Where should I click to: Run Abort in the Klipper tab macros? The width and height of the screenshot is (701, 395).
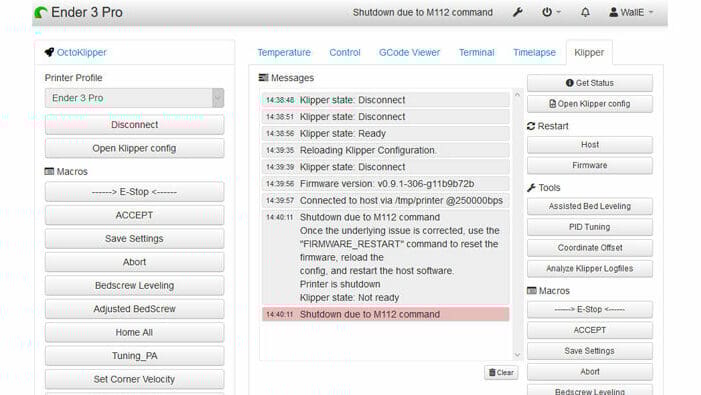point(590,372)
